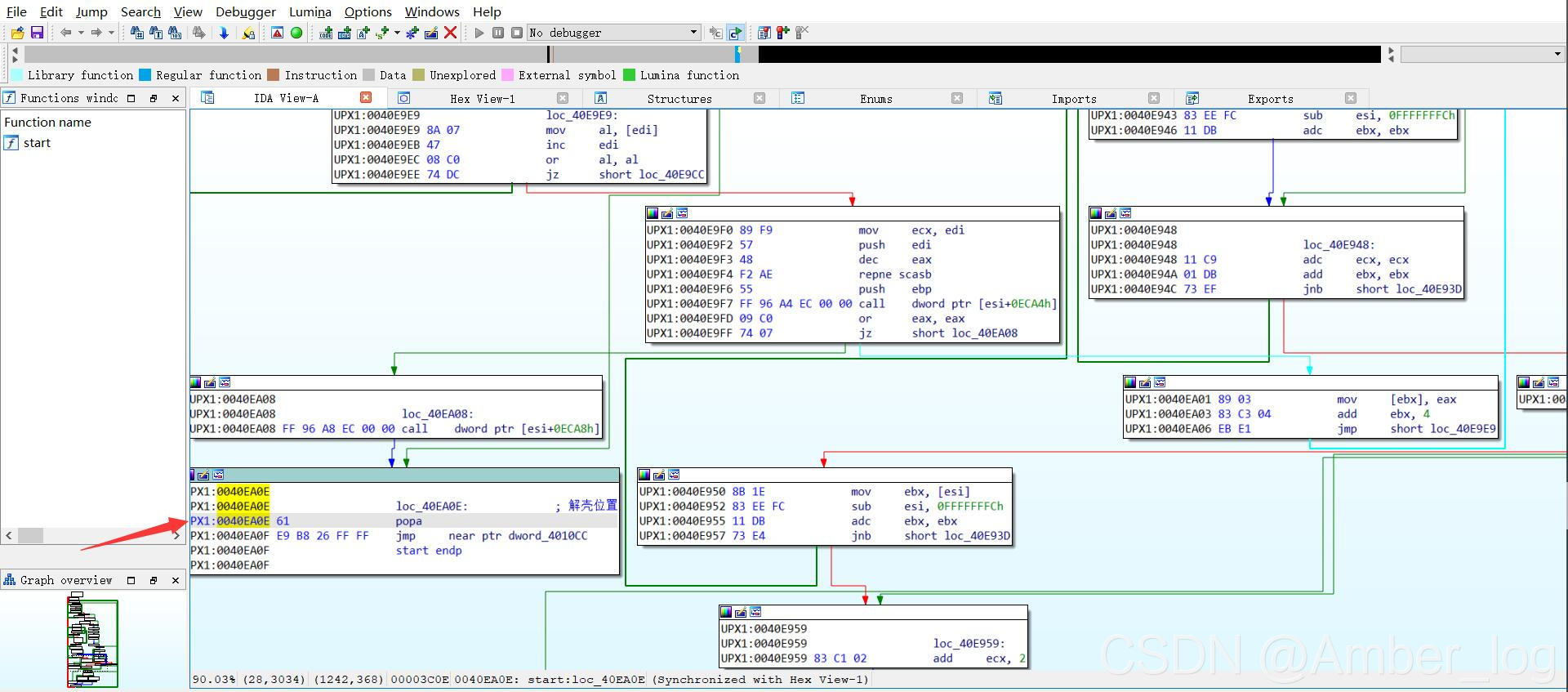1568x692 pixels.
Task: Close the Hex View-1 tab
Action: [563, 98]
